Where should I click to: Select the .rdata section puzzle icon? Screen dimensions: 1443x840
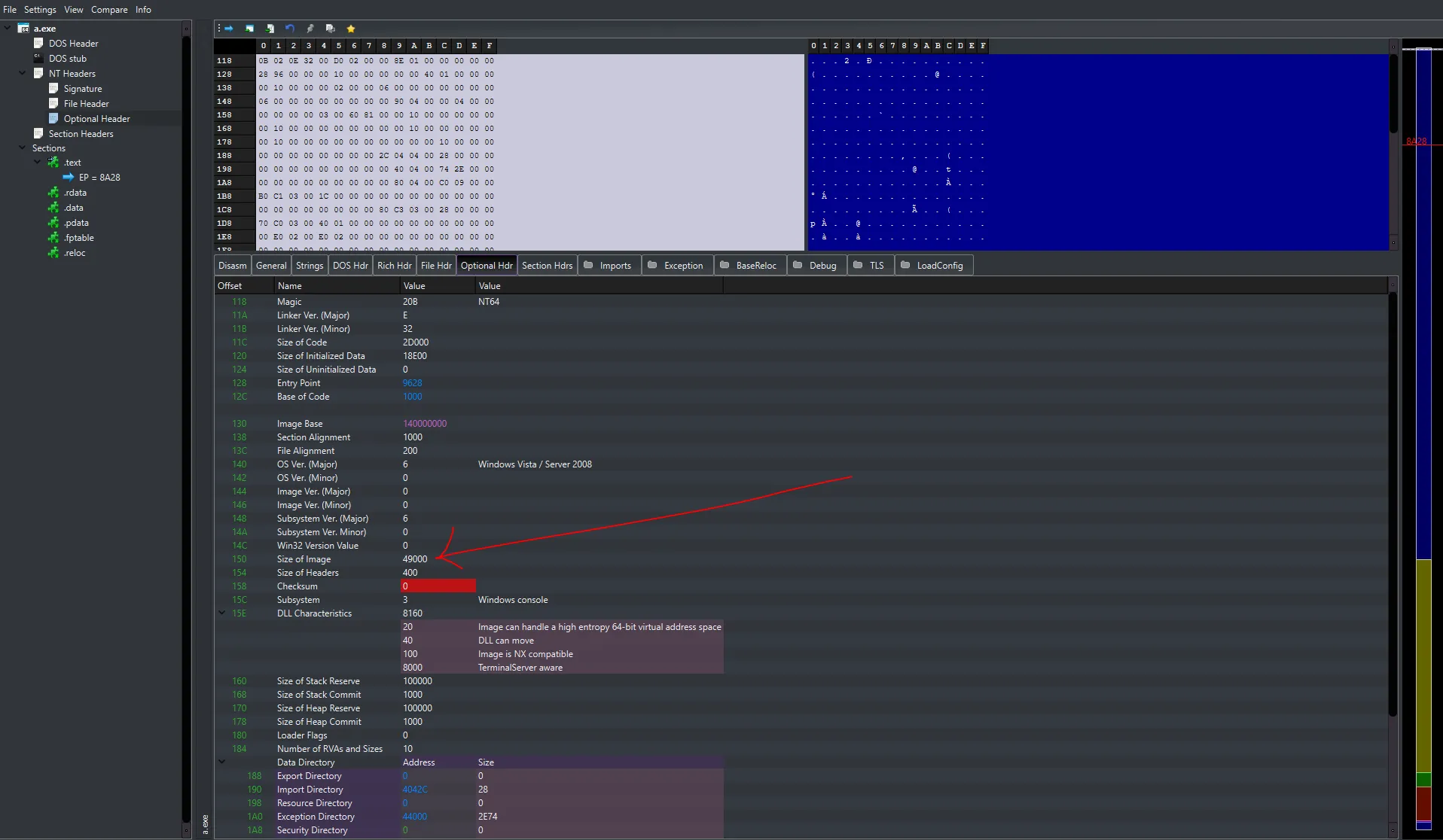53,192
